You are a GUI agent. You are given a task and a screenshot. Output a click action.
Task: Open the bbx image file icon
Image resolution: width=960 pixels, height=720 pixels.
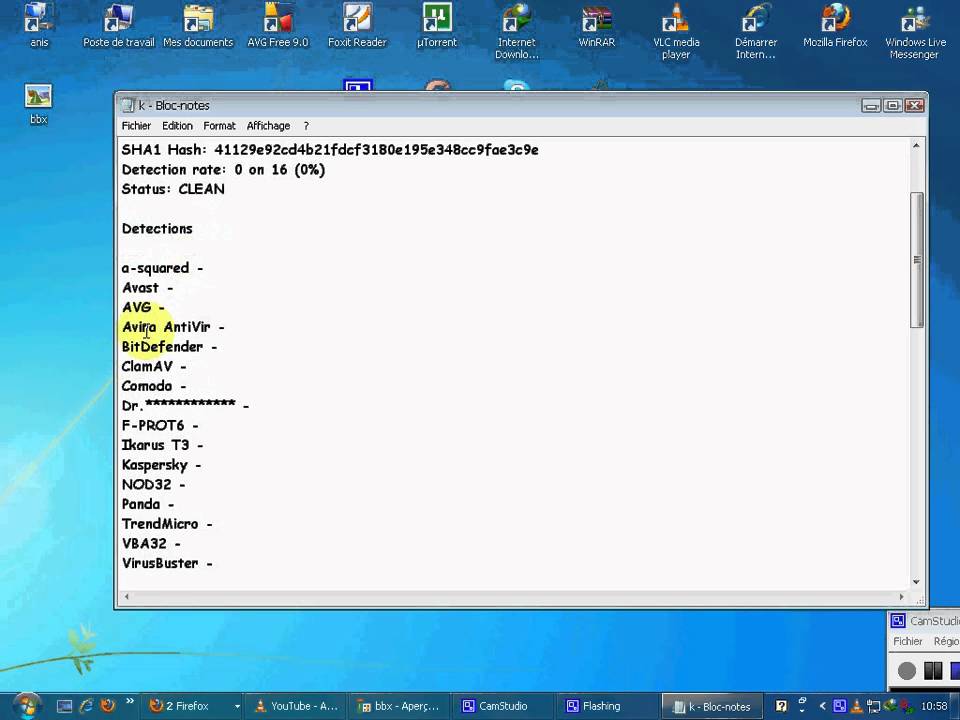point(39,104)
